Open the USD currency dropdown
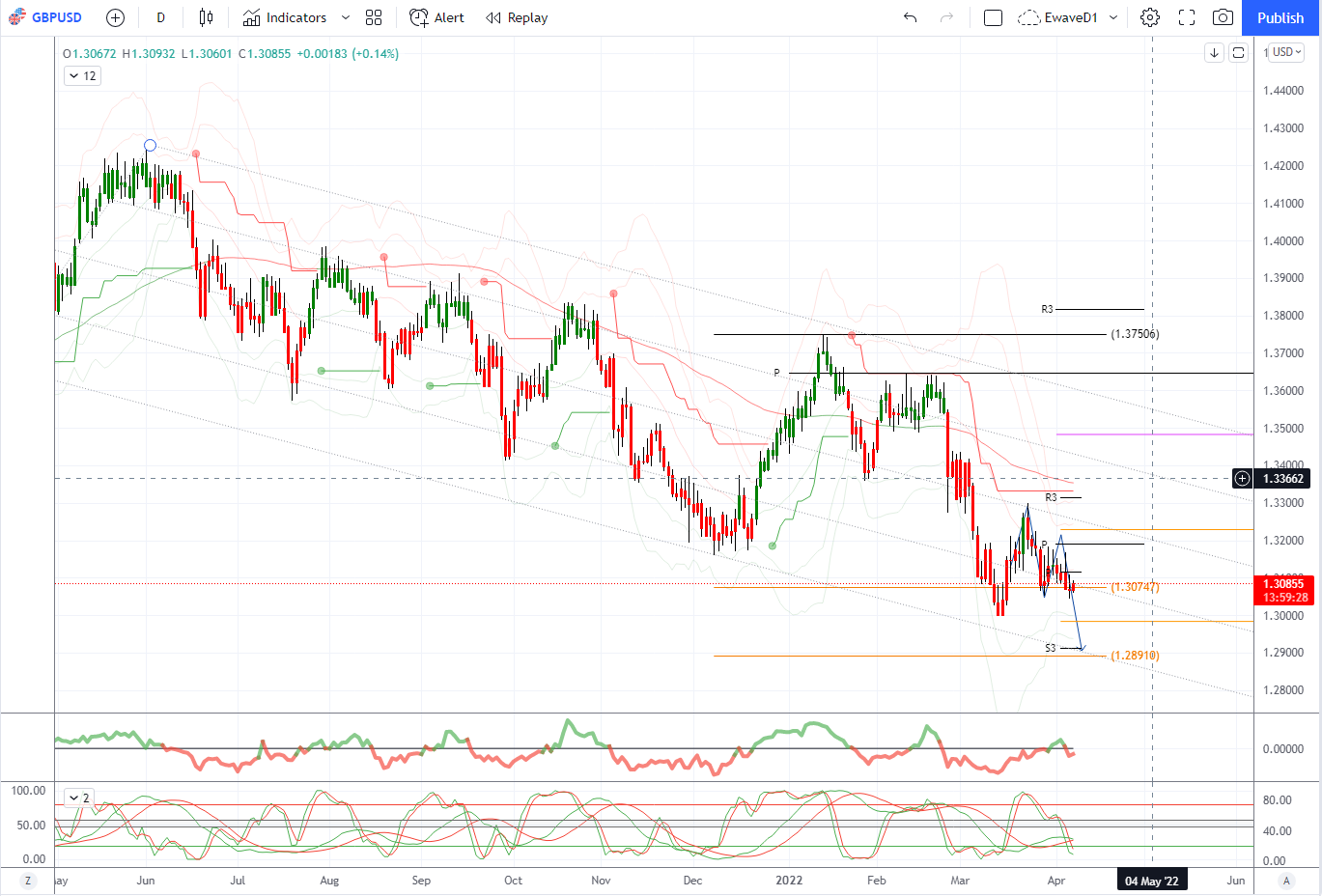Image resolution: width=1322 pixels, height=896 pixels. pos(1286,52)
